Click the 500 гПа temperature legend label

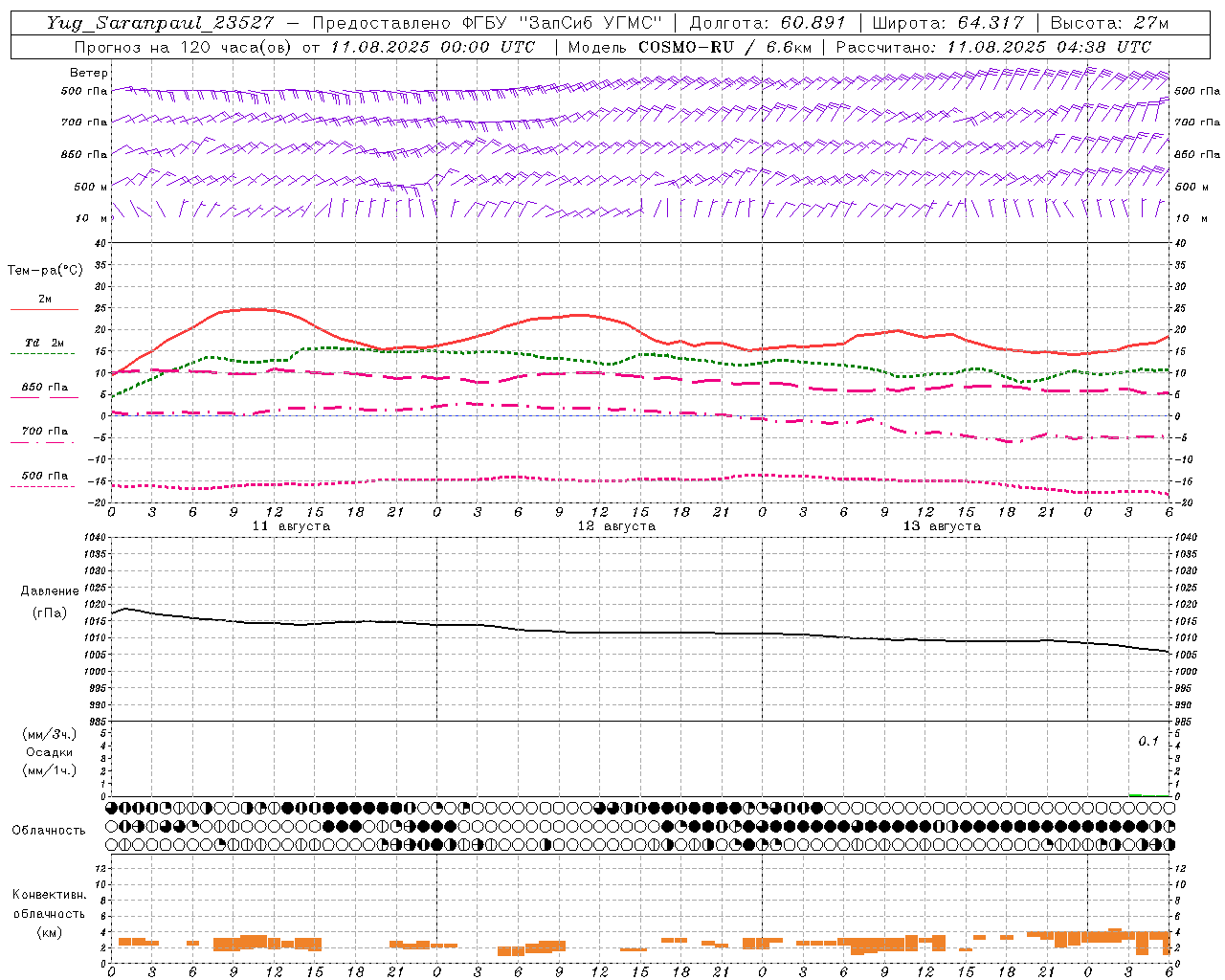pyautogui.click(x=45, y=475)
